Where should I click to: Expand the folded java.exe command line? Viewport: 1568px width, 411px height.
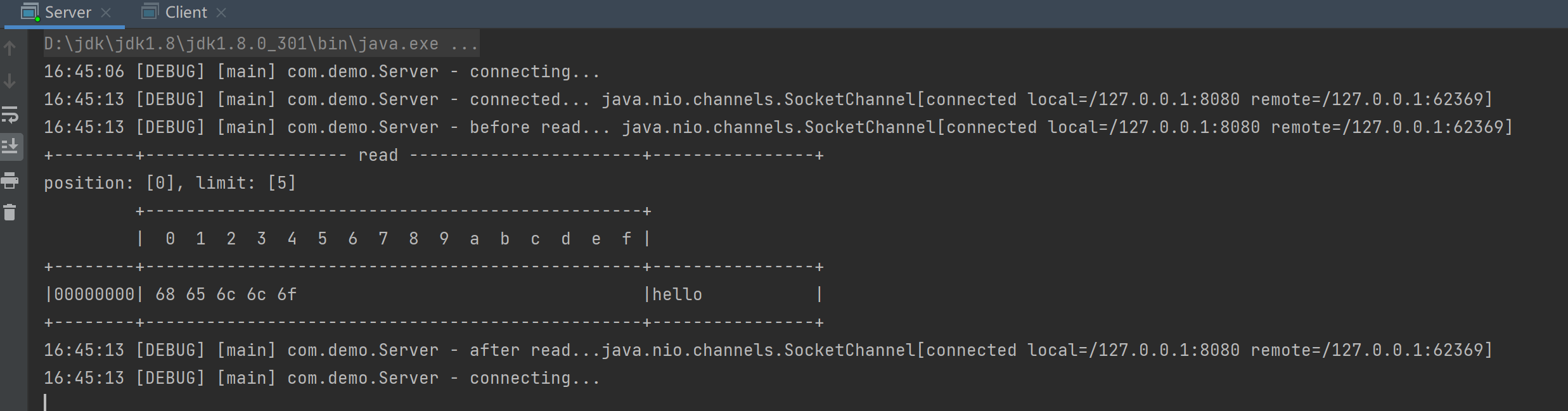260,44
